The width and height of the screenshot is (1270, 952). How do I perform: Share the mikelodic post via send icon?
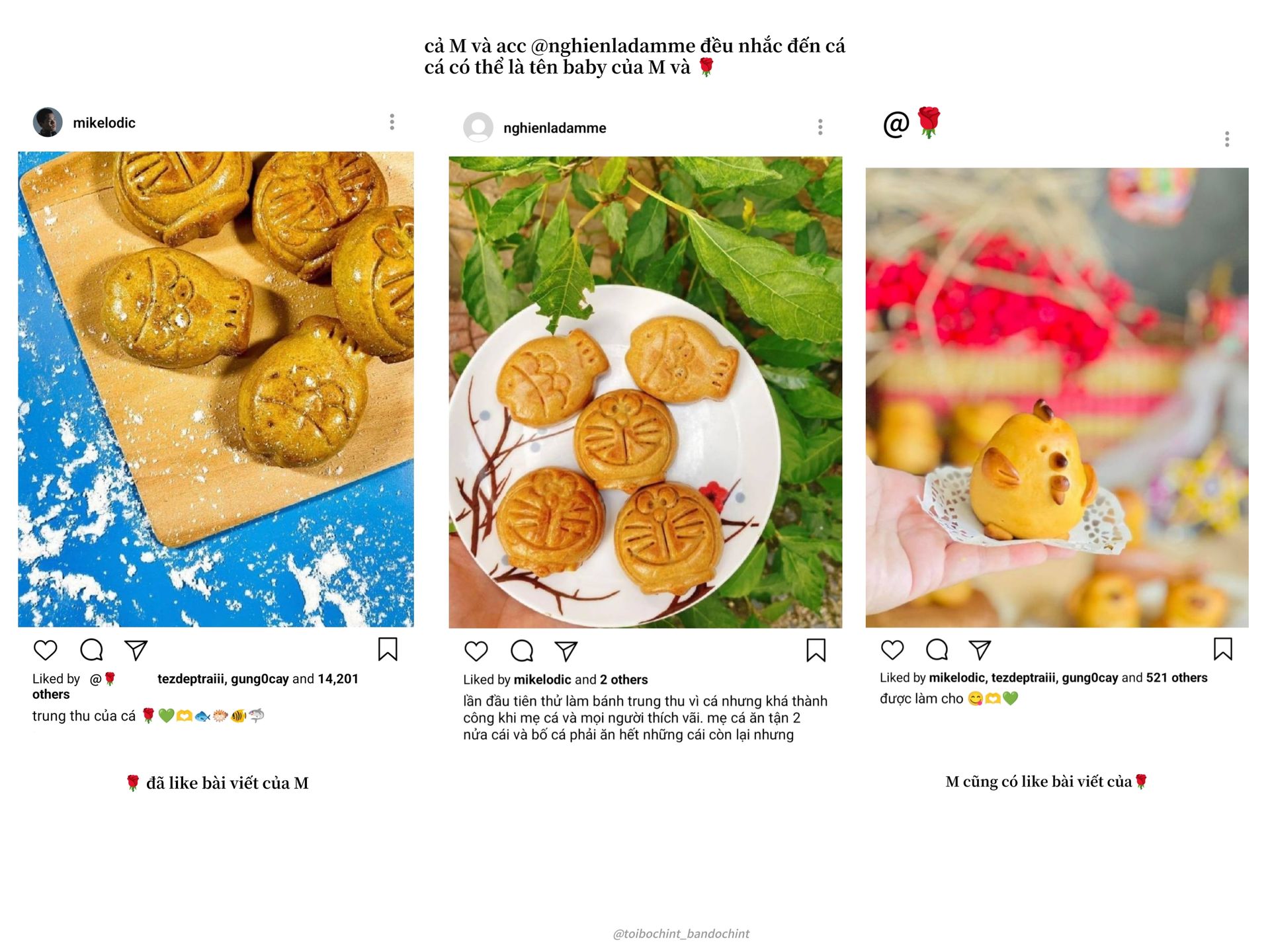(136, 650)
